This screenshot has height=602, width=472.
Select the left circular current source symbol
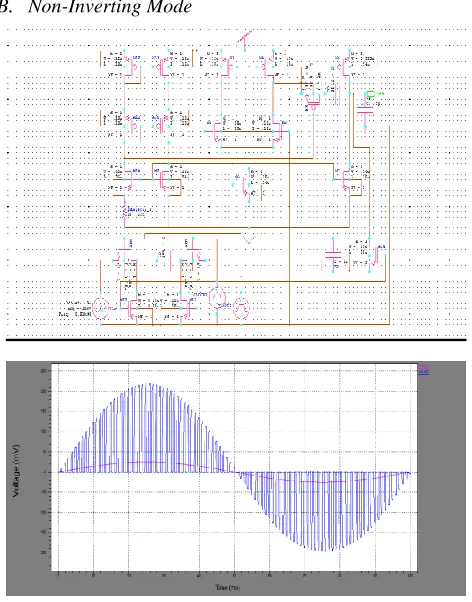coord(217,299)
